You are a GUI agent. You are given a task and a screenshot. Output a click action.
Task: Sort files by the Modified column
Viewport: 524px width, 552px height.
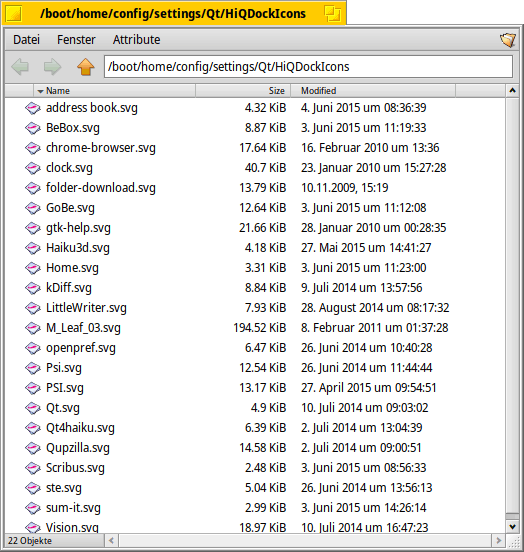click(373, 91)
